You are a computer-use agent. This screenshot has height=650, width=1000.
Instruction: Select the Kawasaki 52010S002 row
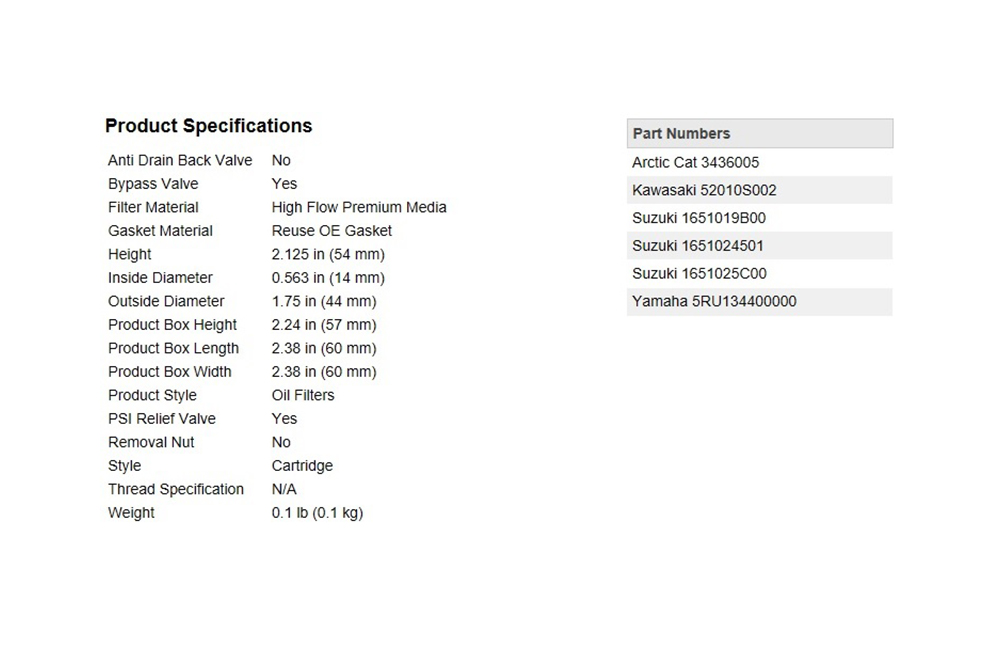704,190
